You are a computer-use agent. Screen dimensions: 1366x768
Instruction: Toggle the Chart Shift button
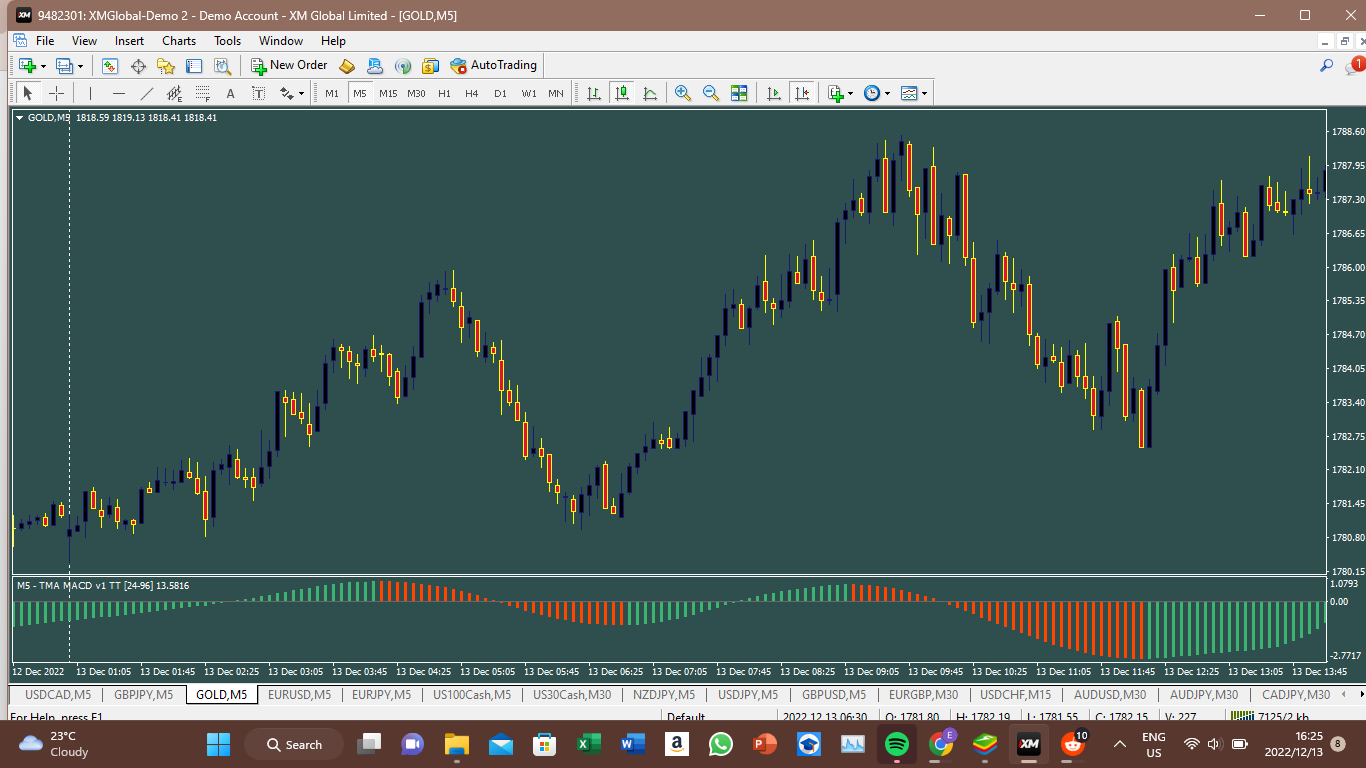click(801, 93)
